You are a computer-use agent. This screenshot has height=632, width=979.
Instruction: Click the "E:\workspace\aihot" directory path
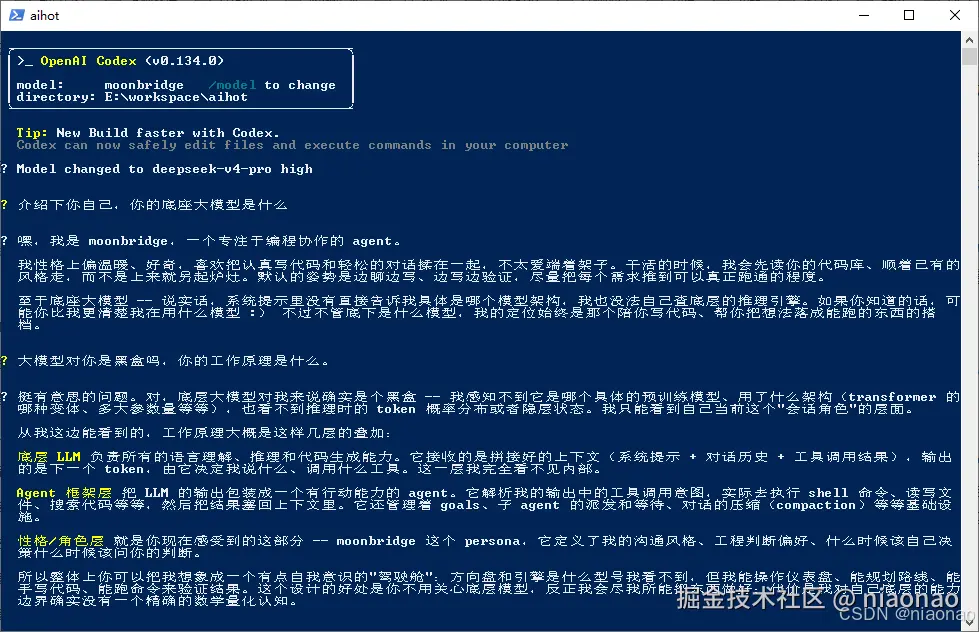(x=175, y=97)
